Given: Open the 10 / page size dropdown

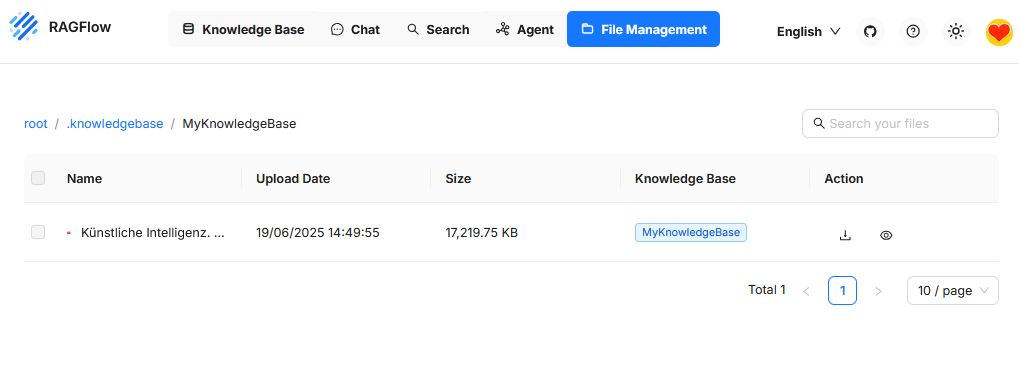Looking at the screenshot, I should click(953, 290).
